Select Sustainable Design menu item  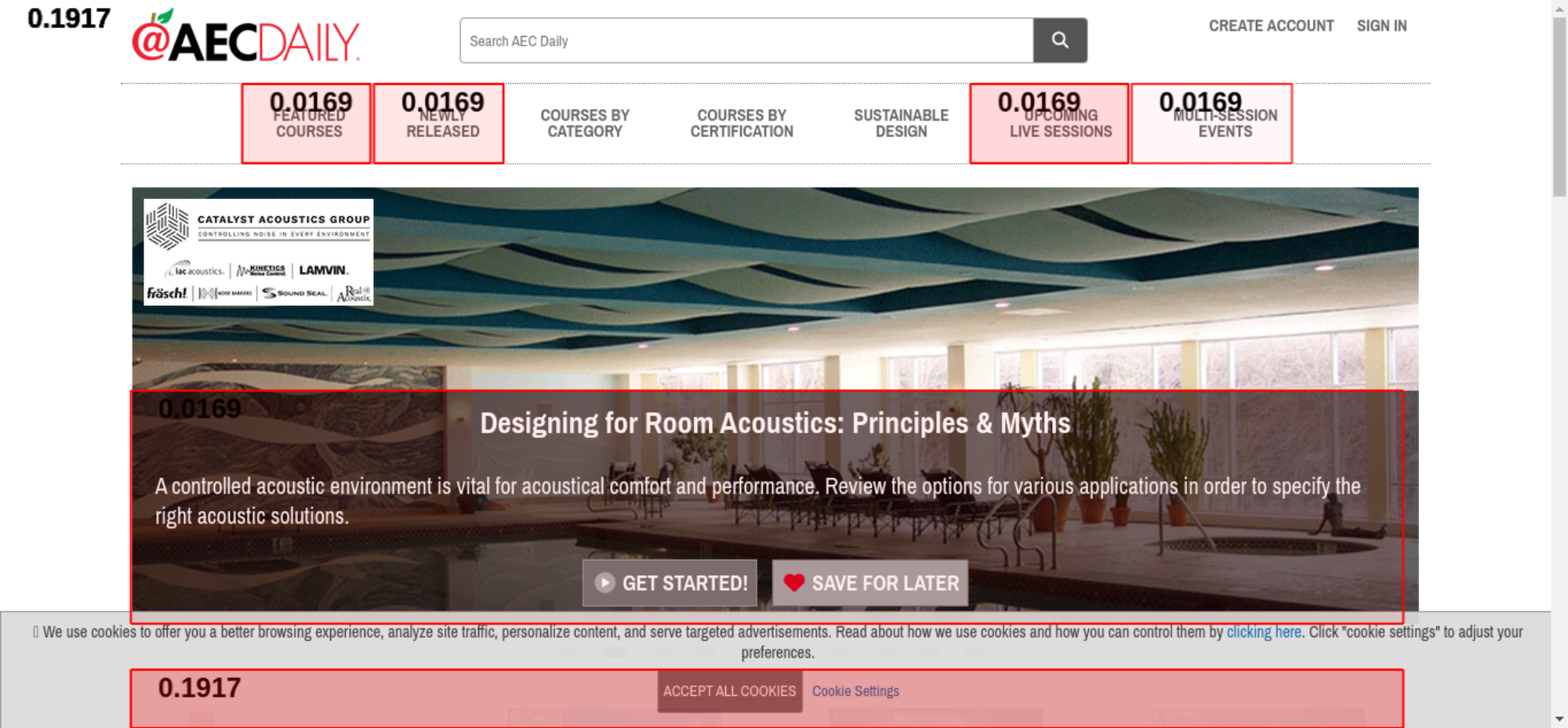(901, 123)
